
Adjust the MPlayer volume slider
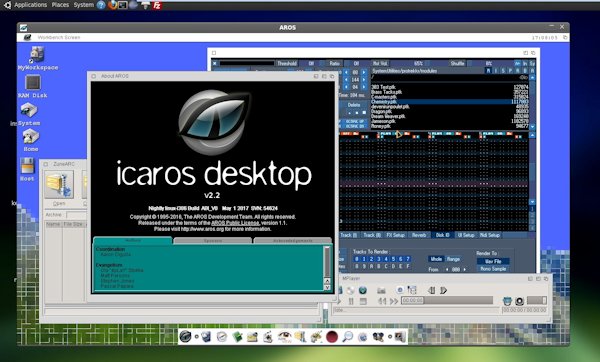point(537,300)
